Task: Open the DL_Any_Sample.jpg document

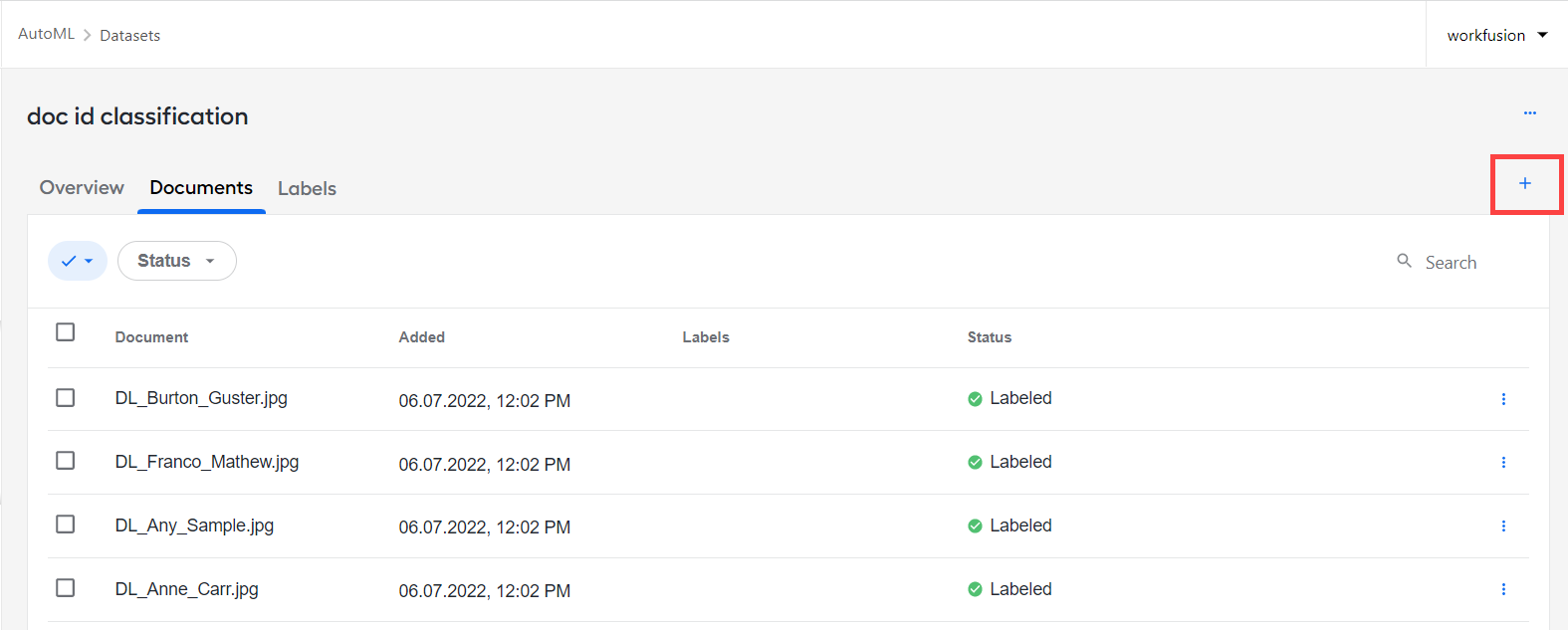Action: coord(194,525)
